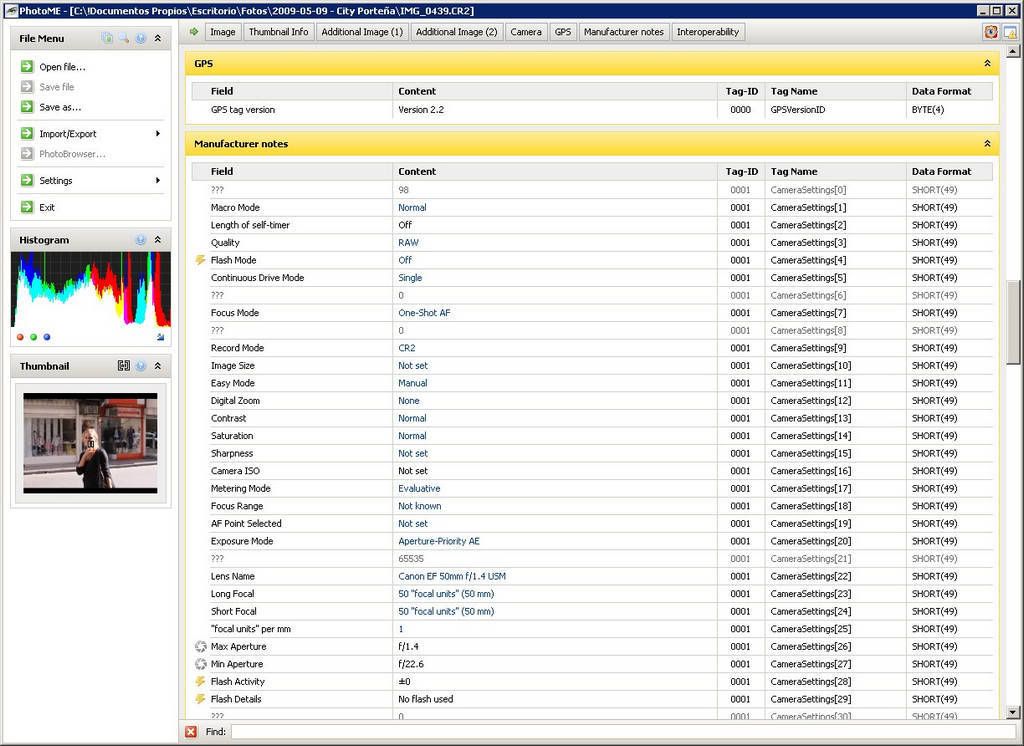Click the window warning icon at top right
This screenshot has width=1024, height=746.
[x=1010, y=32]
